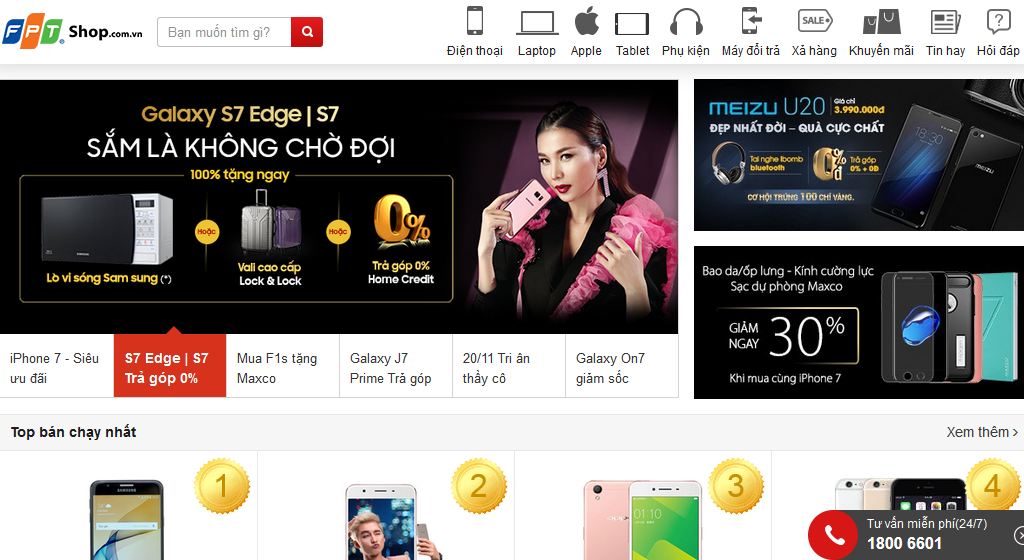
Task: Open the Galaxy S7 Edge main banner
Action: click(339, 206)
